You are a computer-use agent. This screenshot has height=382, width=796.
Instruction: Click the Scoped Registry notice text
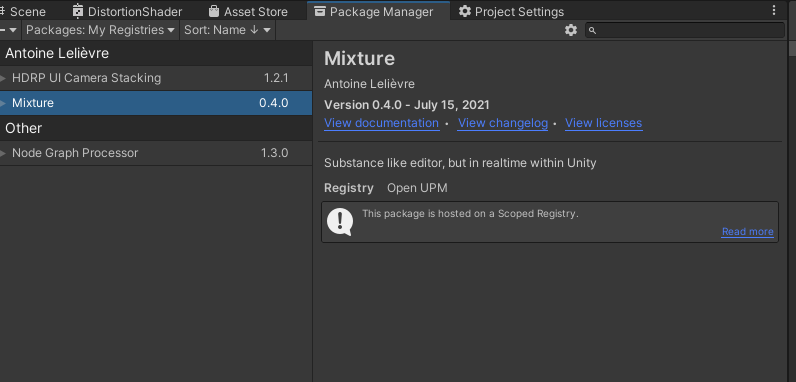point(470,214)
